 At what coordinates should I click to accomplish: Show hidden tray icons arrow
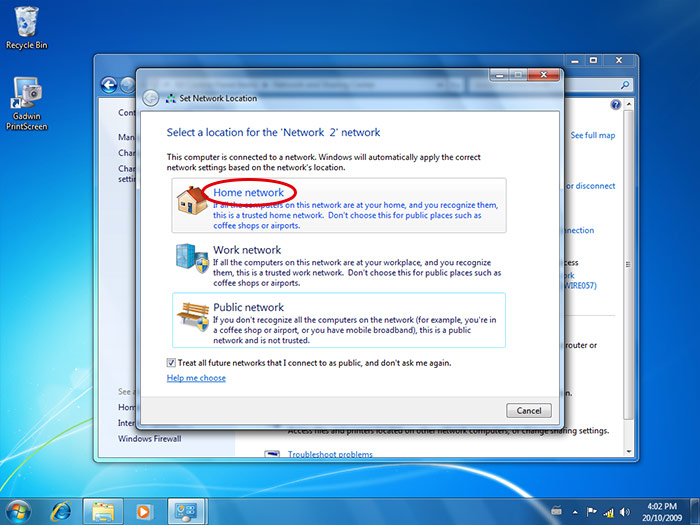click(x=575, y=512)
